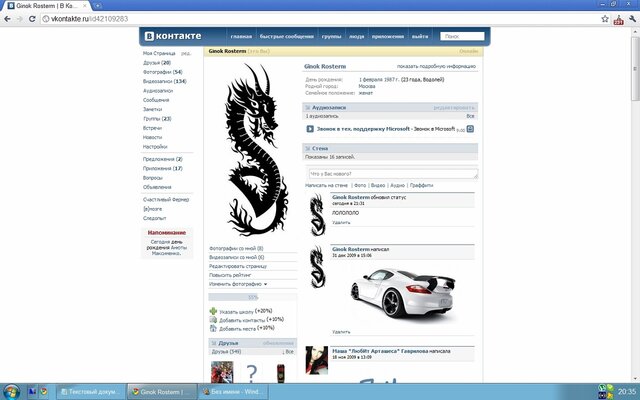Image resolution: width=640 pixels, height=400 pixels.
Task: Switch to Текстовый докум taskbar window
Action: click(91, 392)
